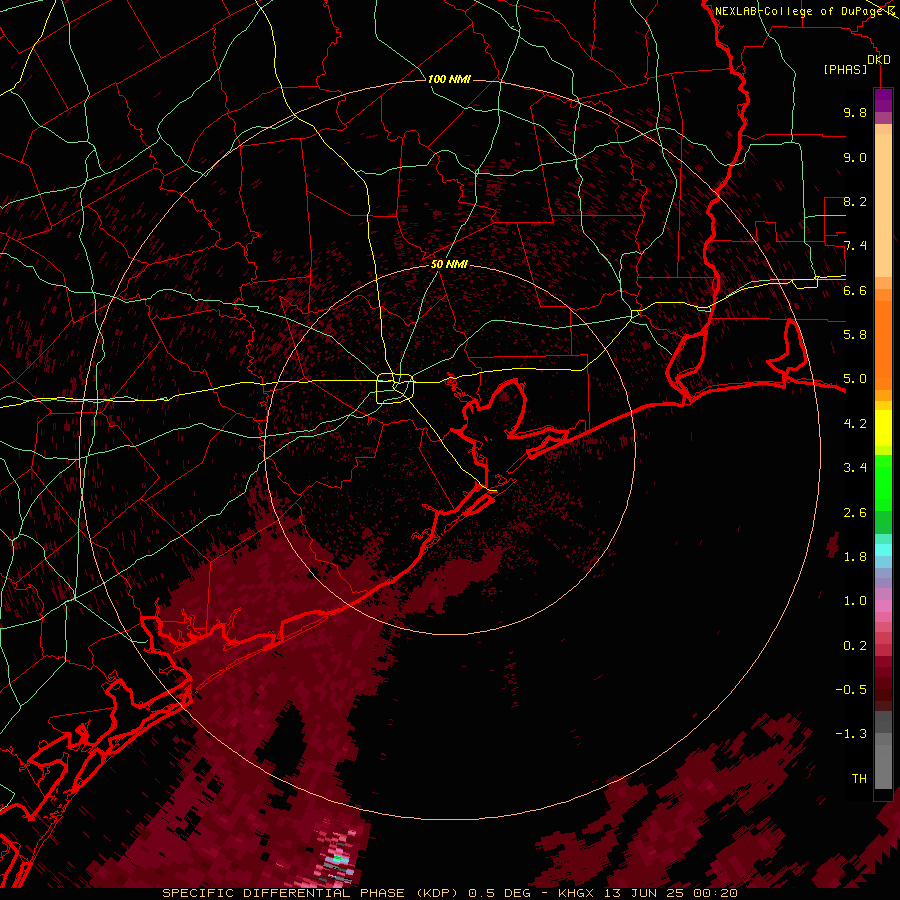
Task: Click the -1.3 value on the color scale
Action: (851, 734)
